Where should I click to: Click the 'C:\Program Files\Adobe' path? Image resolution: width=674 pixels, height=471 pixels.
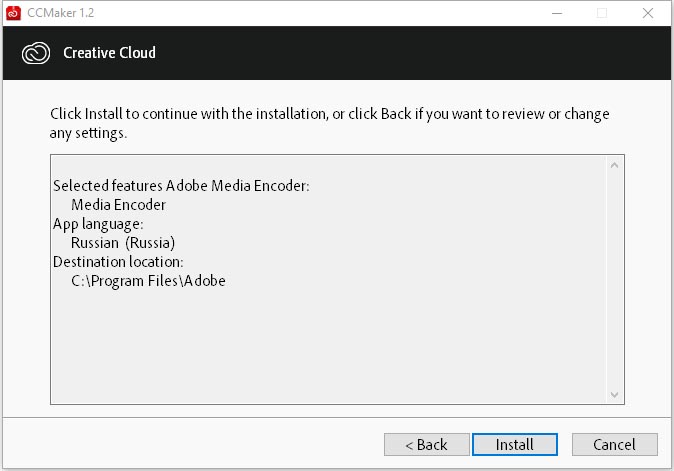coord(148,281)
